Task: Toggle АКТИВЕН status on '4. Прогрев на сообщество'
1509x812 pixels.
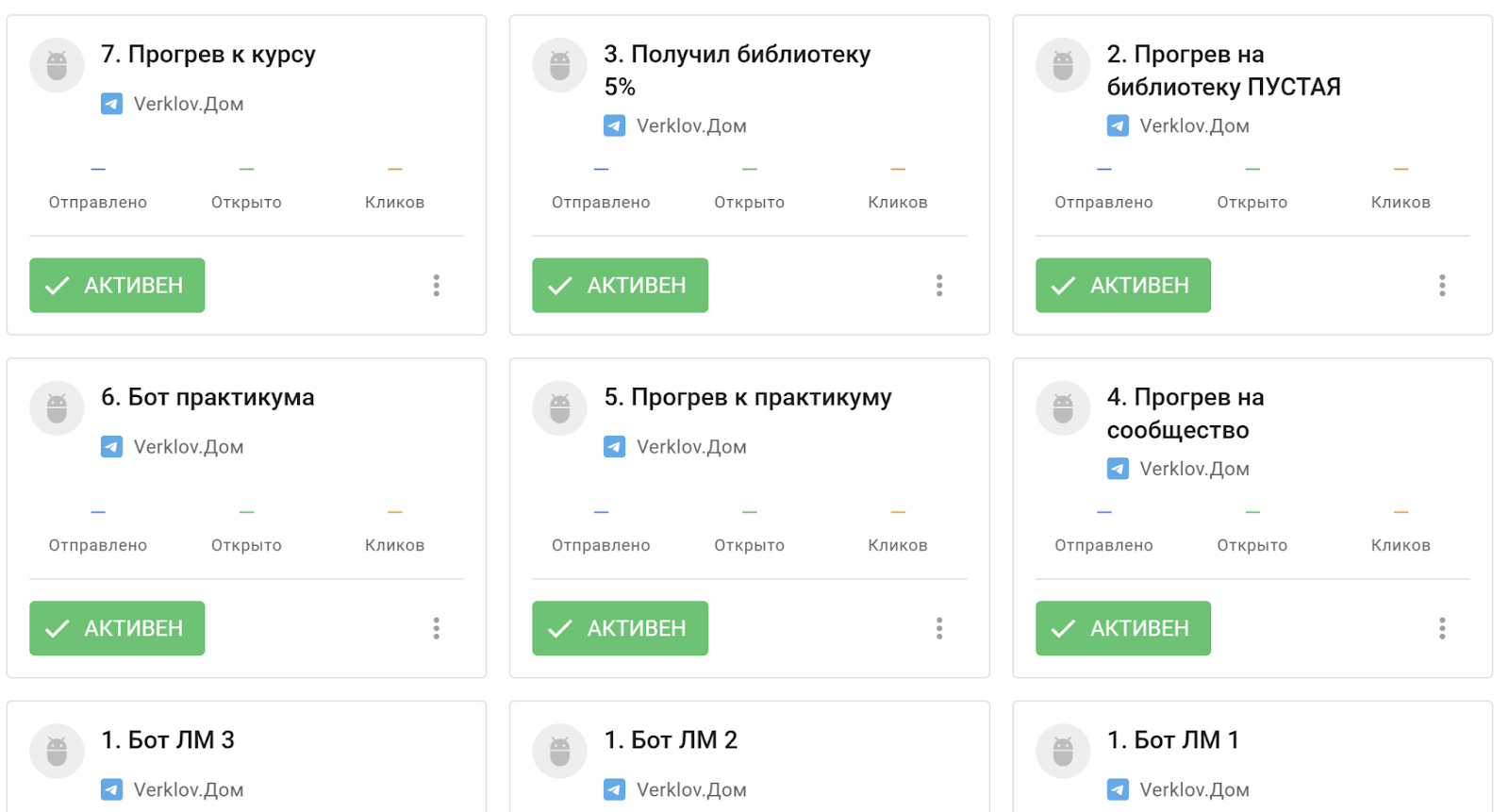Action: pos(1122,628)
